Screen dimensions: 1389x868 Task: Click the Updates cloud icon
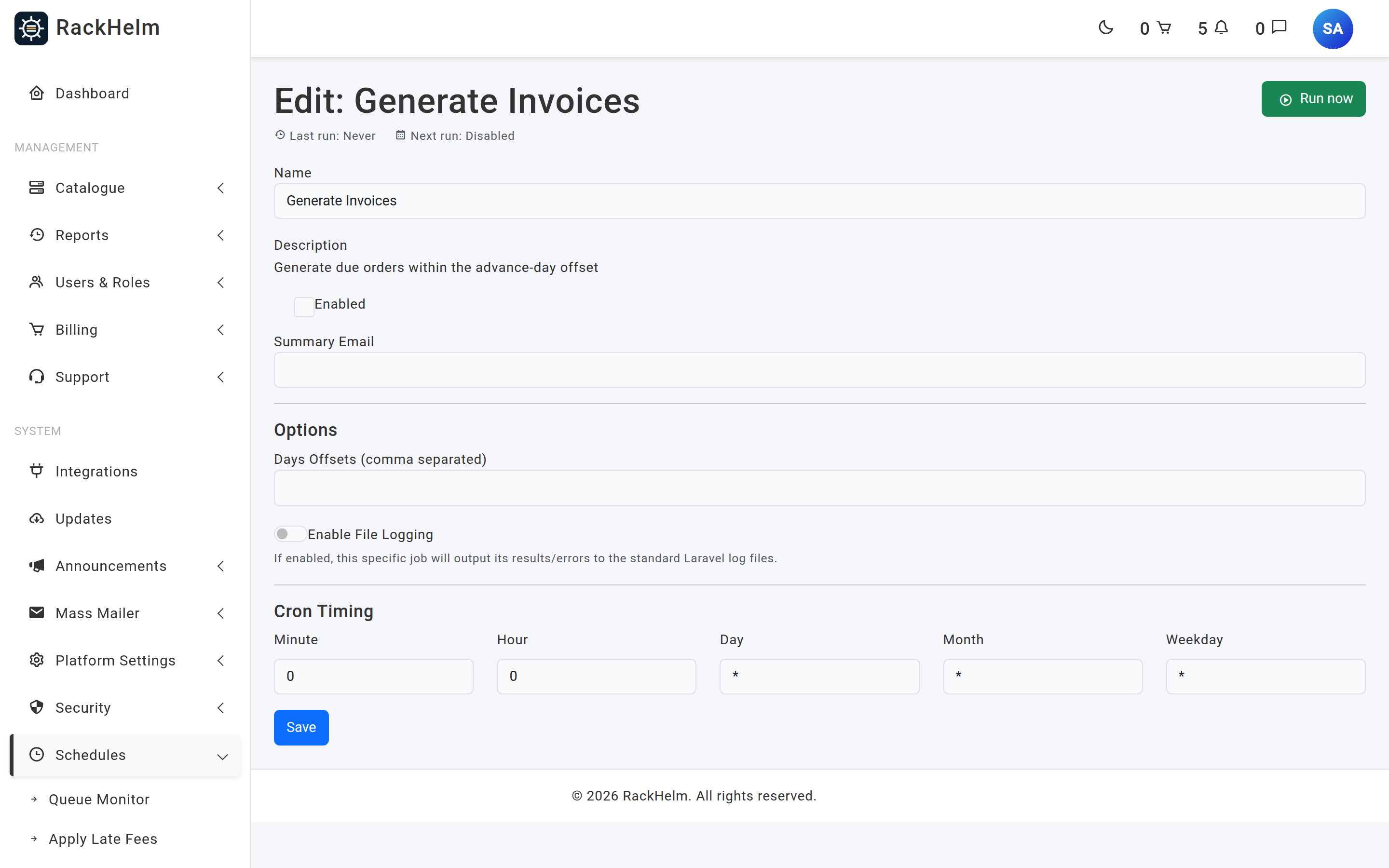(37, 518)
